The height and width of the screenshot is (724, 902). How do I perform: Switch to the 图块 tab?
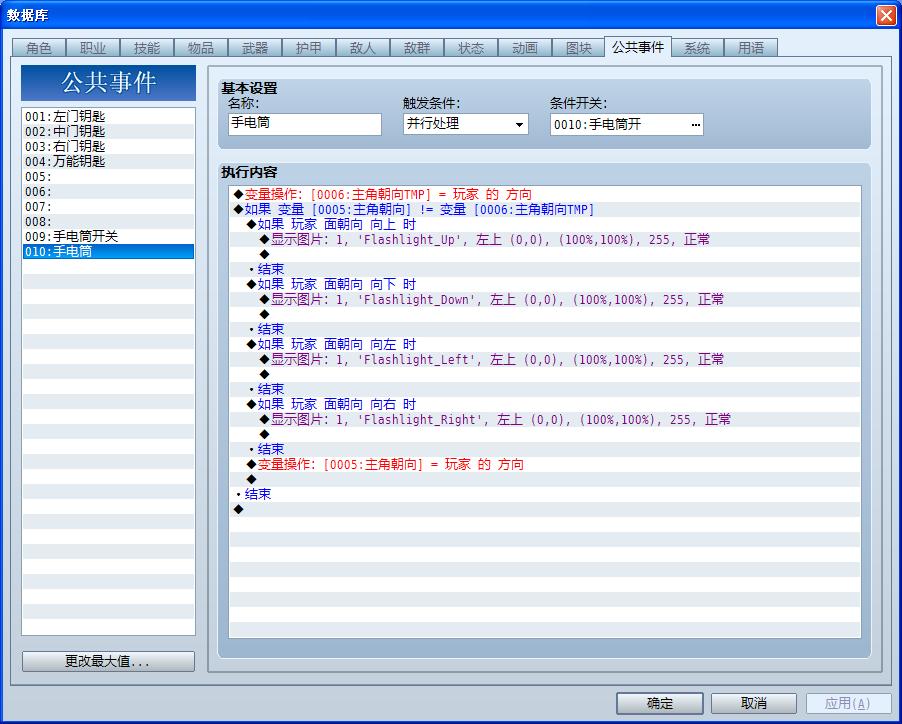(579, 48)
